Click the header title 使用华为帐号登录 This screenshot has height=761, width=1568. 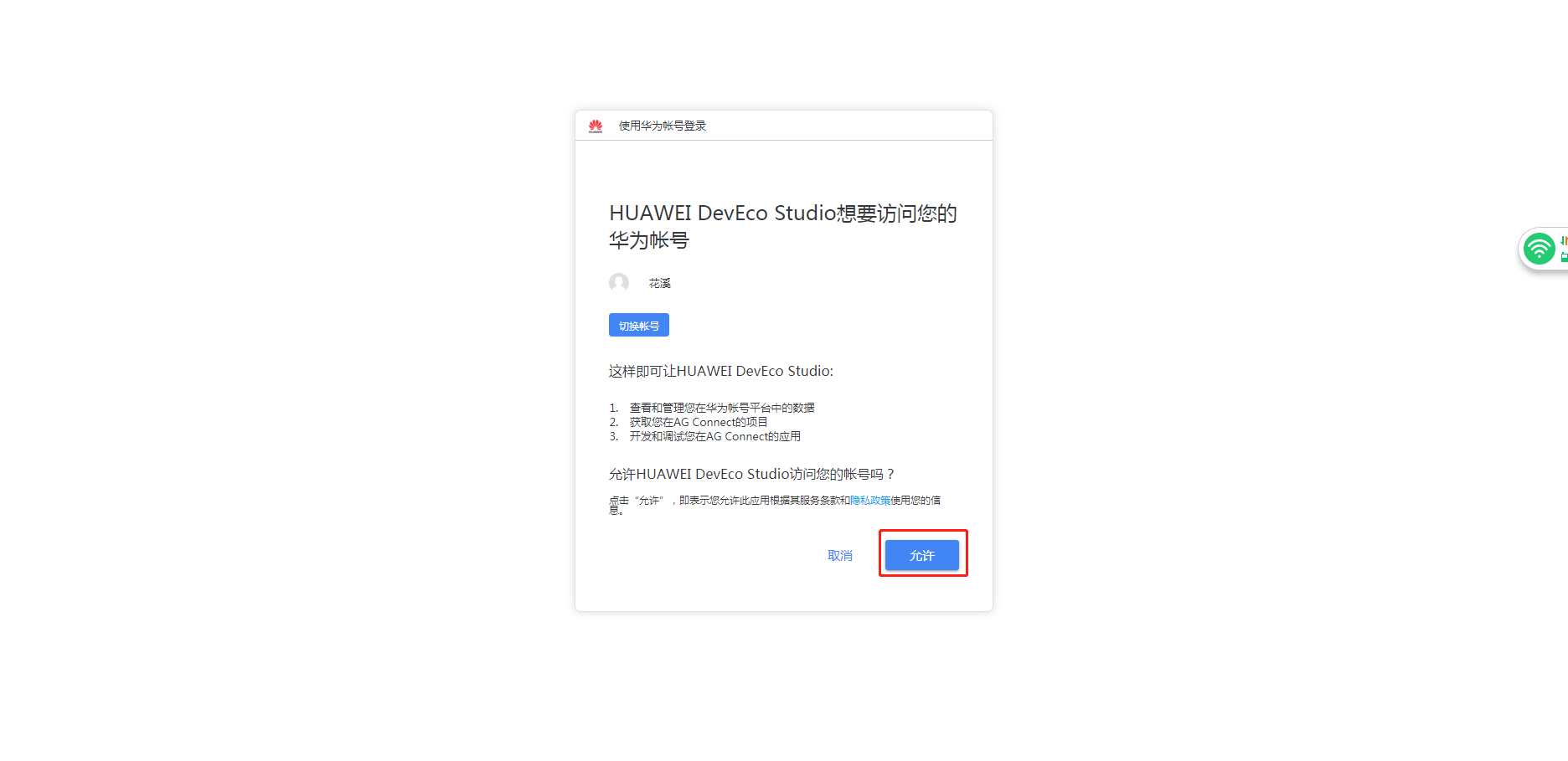[x=663, y=126]
